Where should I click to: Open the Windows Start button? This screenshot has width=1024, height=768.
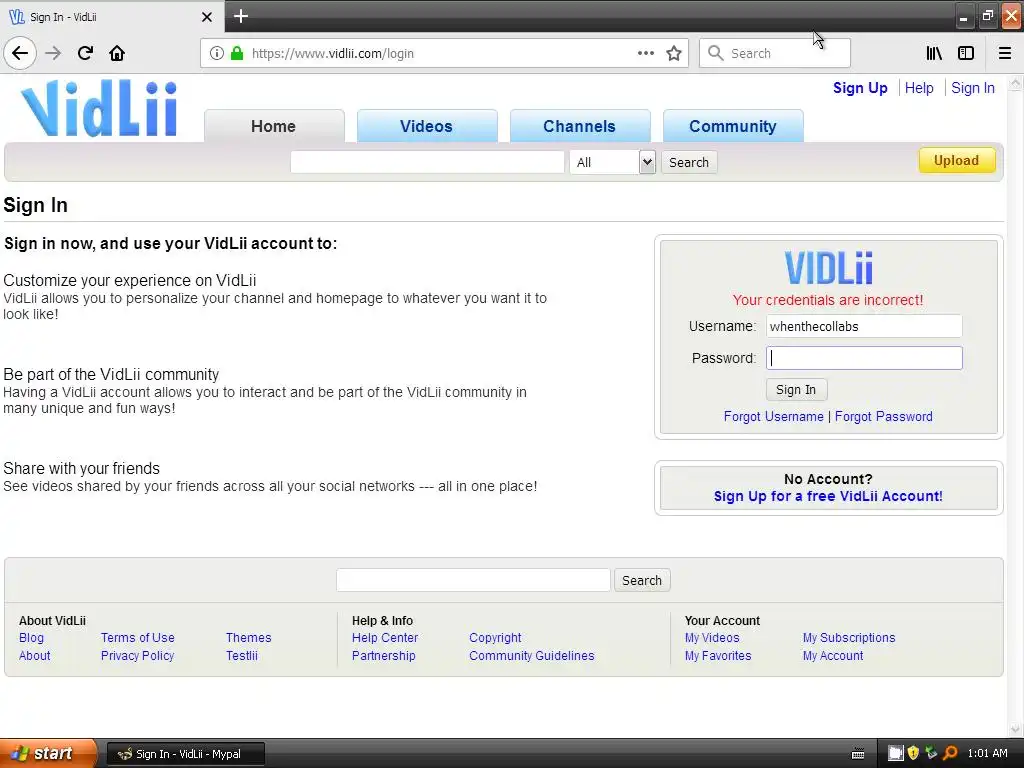[48, 753]
